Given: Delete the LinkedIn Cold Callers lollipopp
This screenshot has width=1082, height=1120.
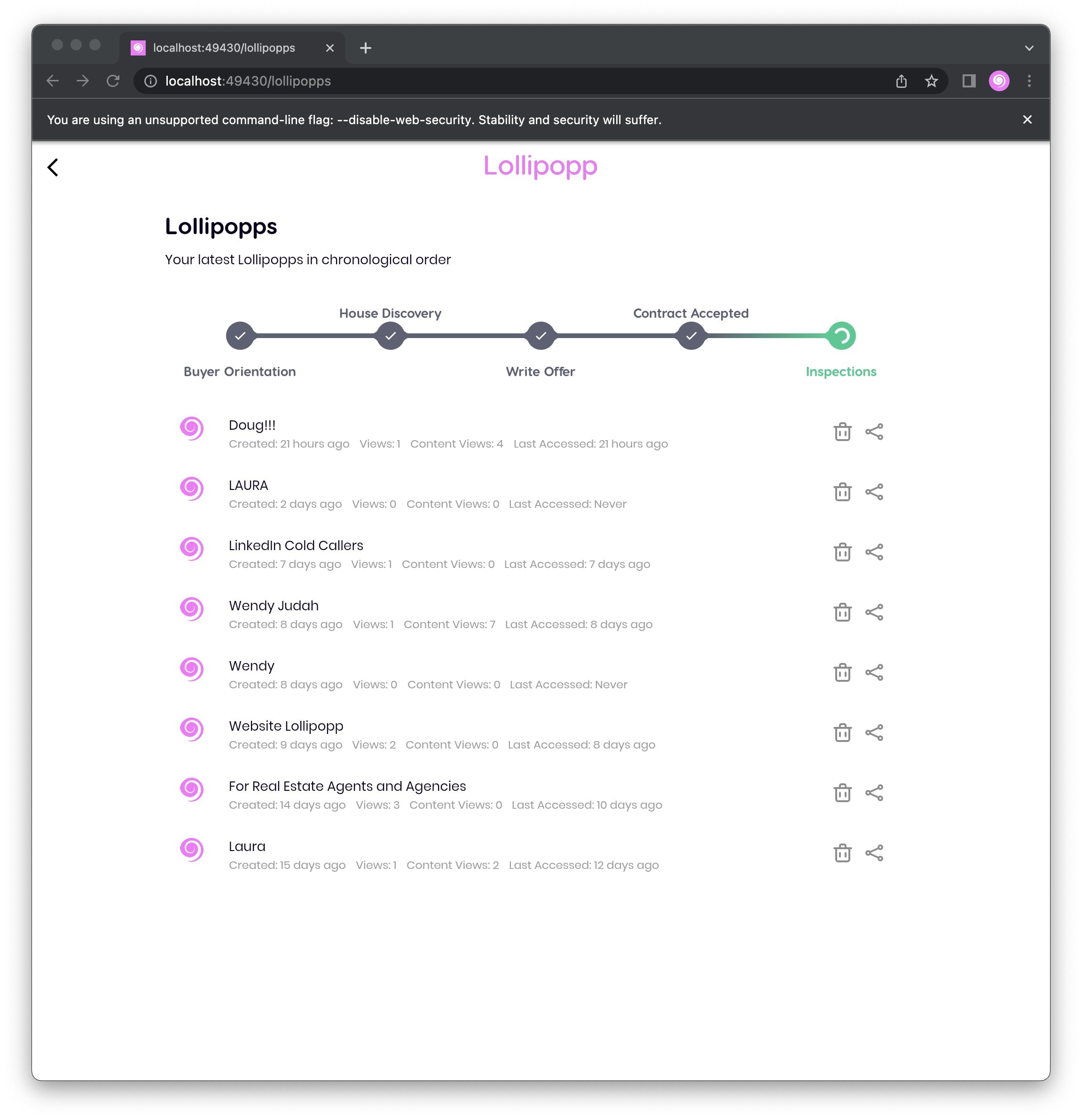Looking at the screenshot, I should click(843, 552).
